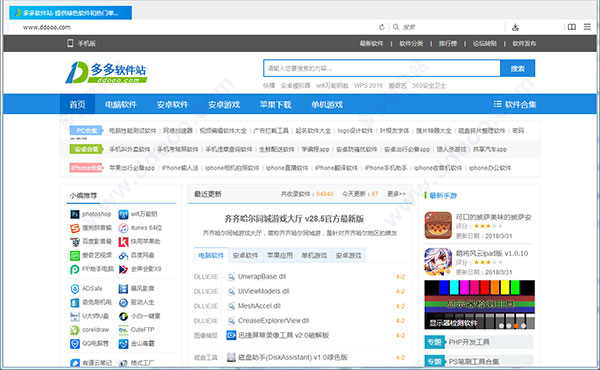Switch to the 苹果应用 update tab
The image size is (600, 370).
280,255
